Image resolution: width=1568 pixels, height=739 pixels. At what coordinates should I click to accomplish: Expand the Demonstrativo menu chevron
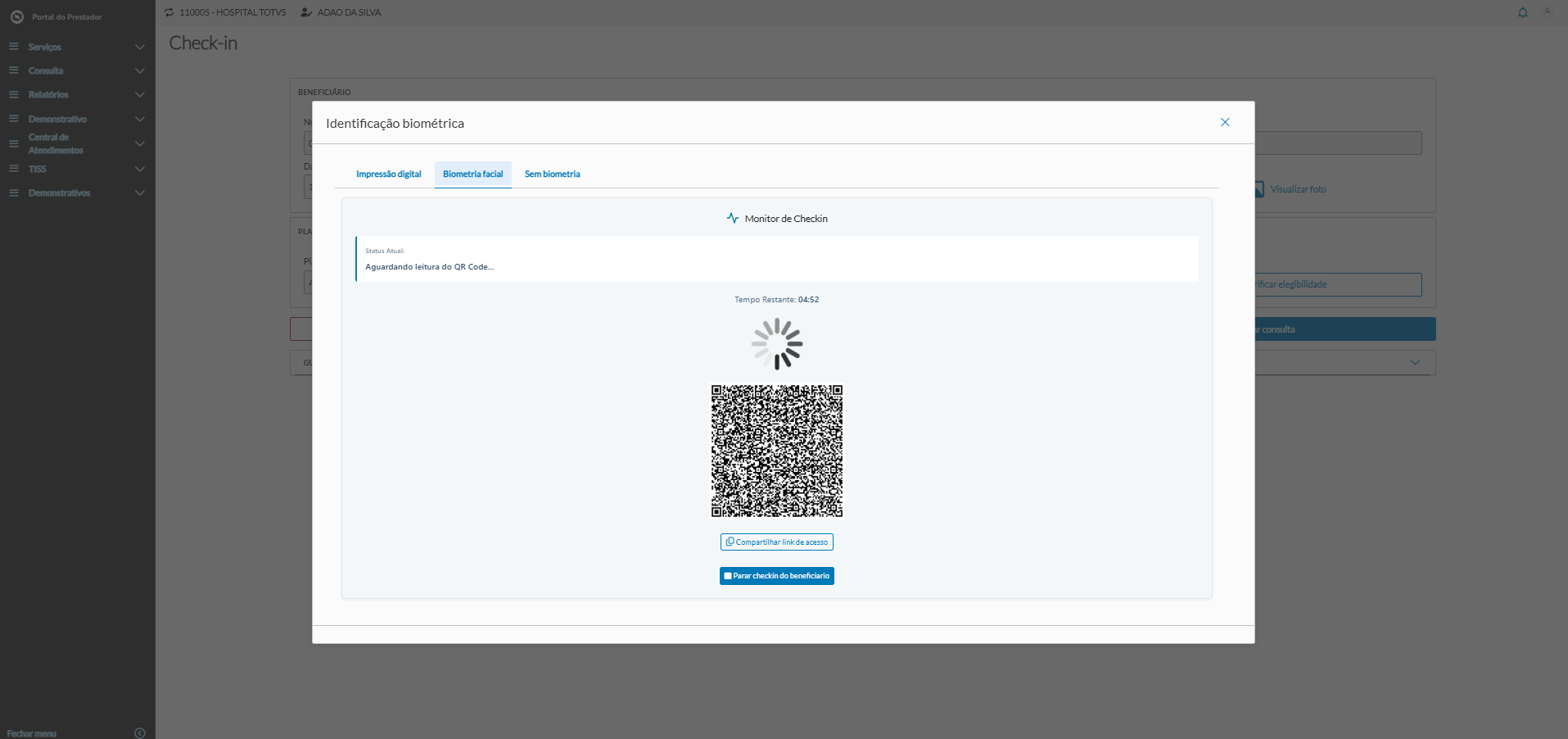point(140,119)
